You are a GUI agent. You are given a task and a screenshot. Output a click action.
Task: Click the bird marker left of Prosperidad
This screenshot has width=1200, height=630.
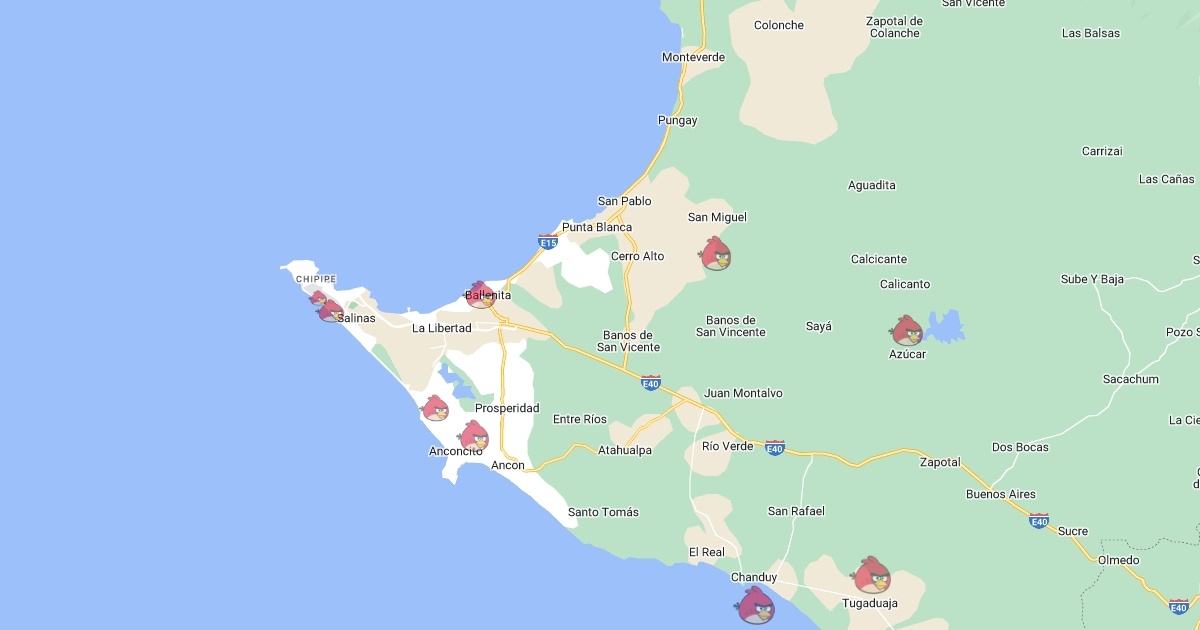click(435, 408)
